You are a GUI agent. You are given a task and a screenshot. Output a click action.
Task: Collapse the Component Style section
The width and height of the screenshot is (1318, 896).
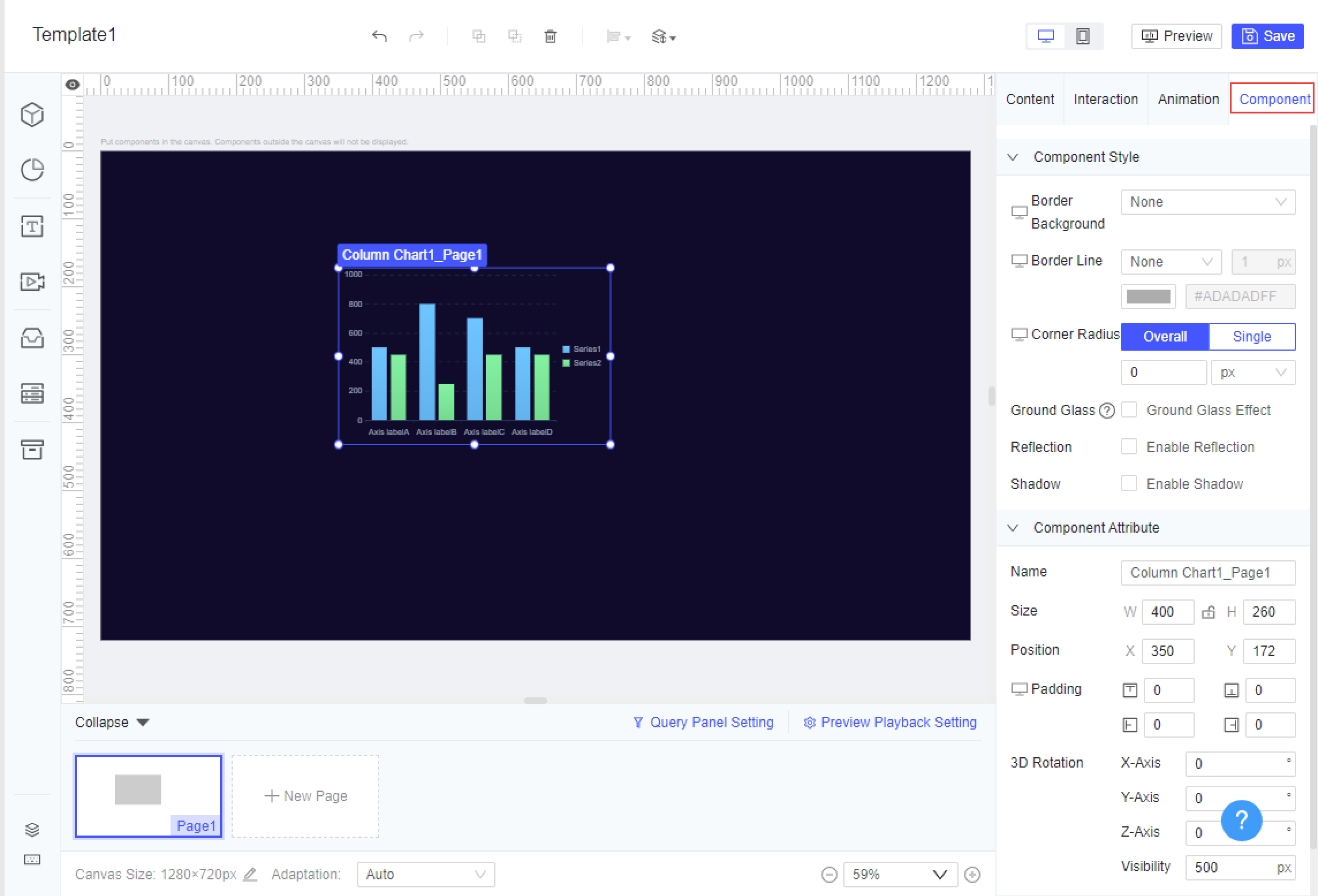click(x=1013, y=156)
